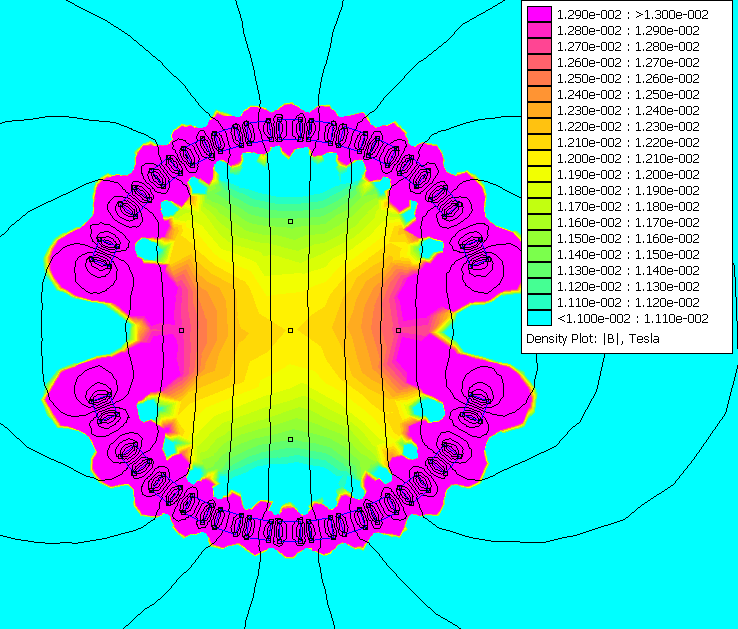Viewport: 738px width, 629px height.
Task: Click swatch beside 1.180e-002 : 1.190e-002
Action: [539, 190]
